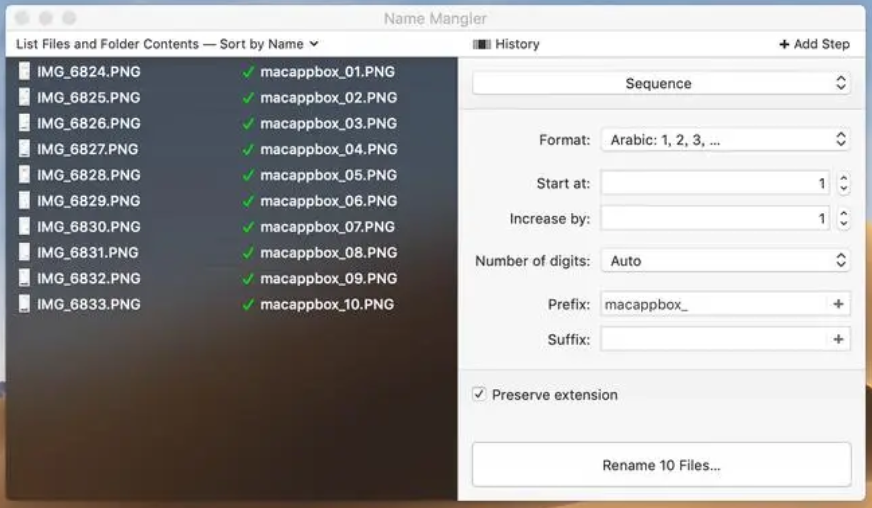Click the Prefix field containing macappbox_
This screenshot has height=508, width=872.
pyautogui.click(x=725, y=304)
